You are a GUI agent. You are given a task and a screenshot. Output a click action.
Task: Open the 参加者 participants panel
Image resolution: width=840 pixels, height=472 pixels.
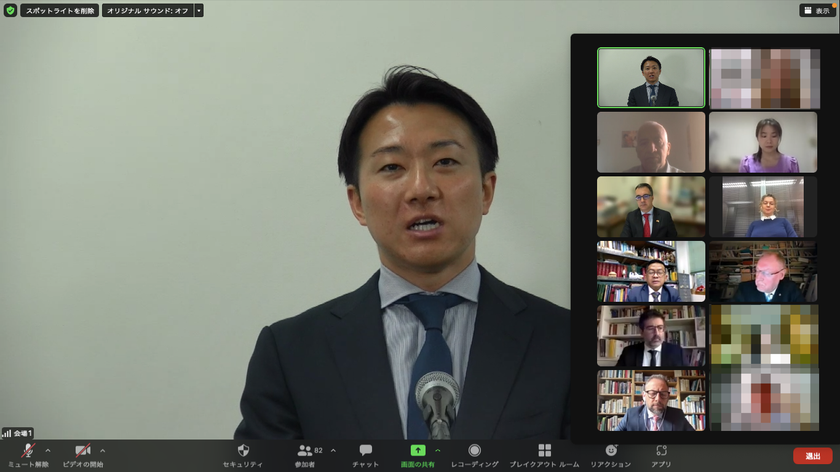coord(305,455)
